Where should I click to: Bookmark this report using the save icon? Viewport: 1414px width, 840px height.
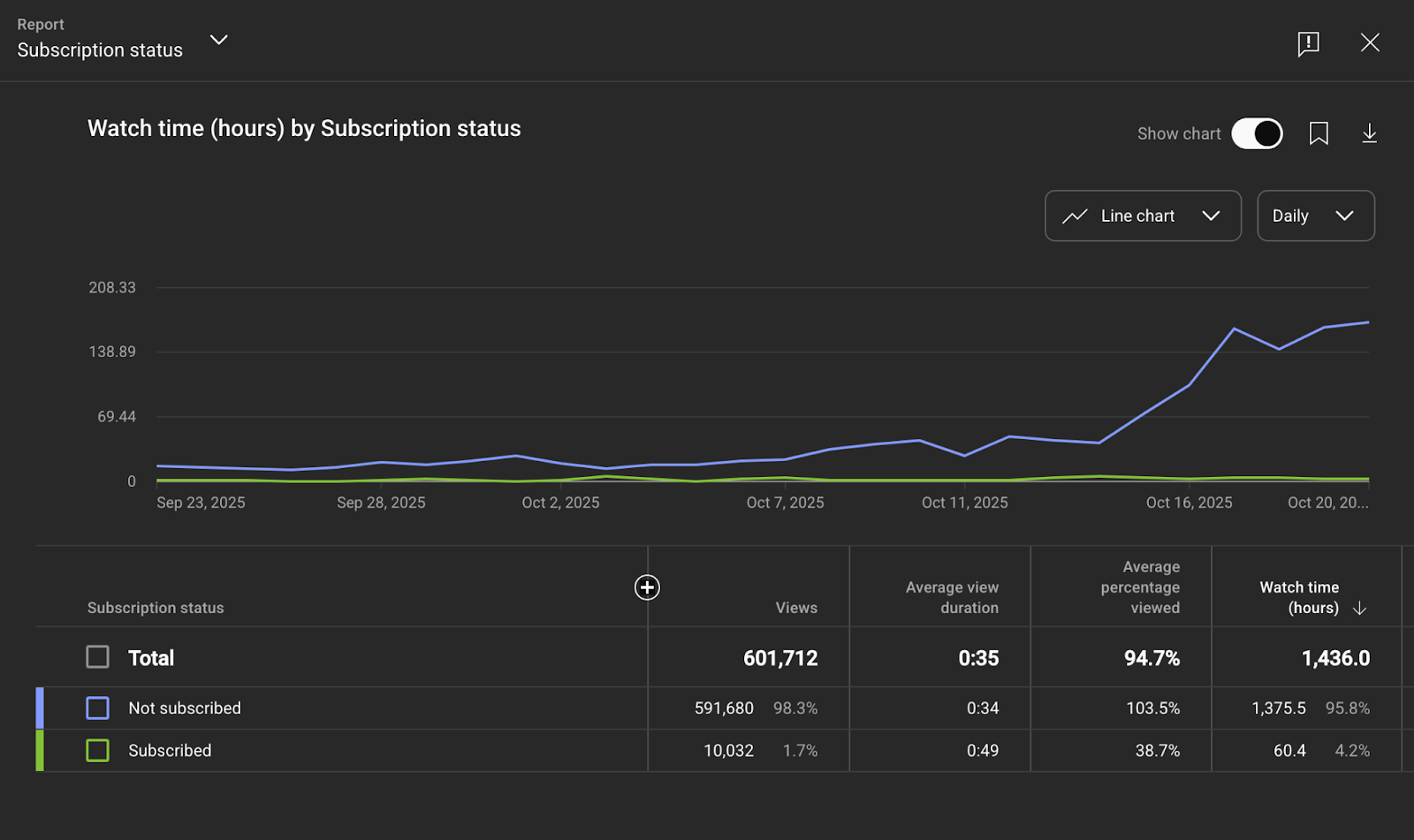[1319, 133]
